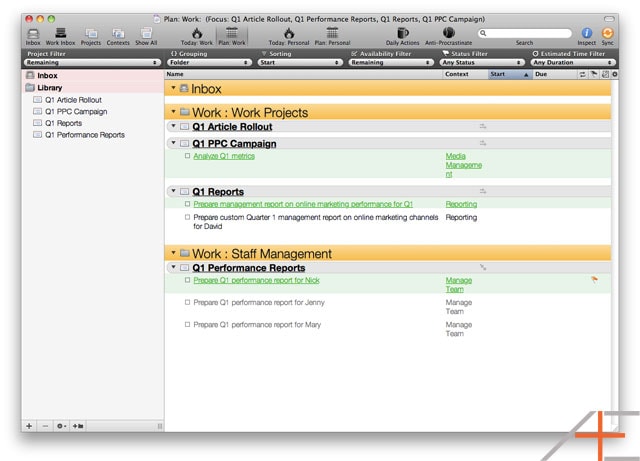Select Q1 PPC Campaign in the sidebar
Image resolution: width=640 pixels, height=461 pixels.
93,111
